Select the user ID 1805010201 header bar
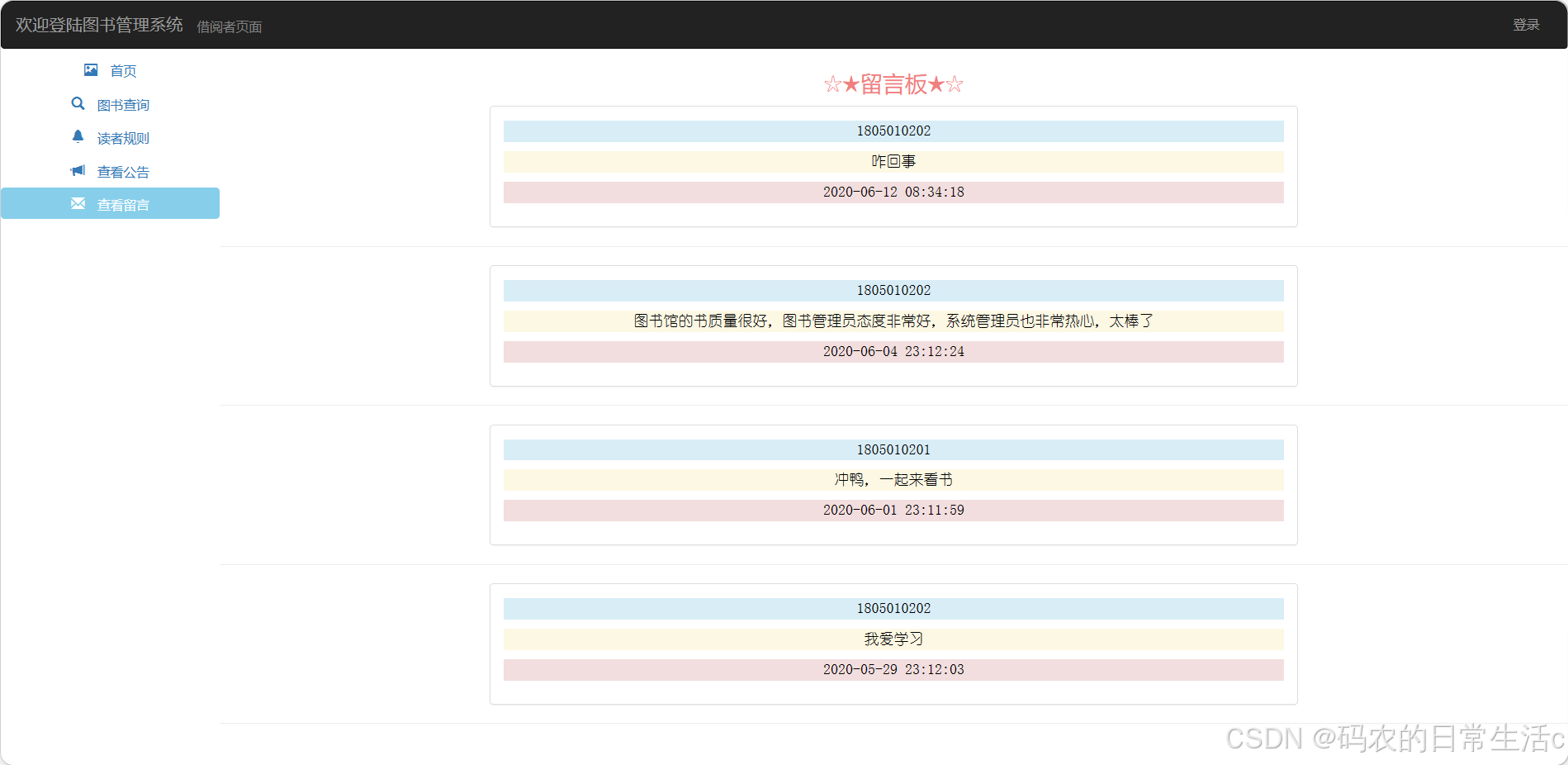Viewport: 1568px width, 765px height. 893,449
